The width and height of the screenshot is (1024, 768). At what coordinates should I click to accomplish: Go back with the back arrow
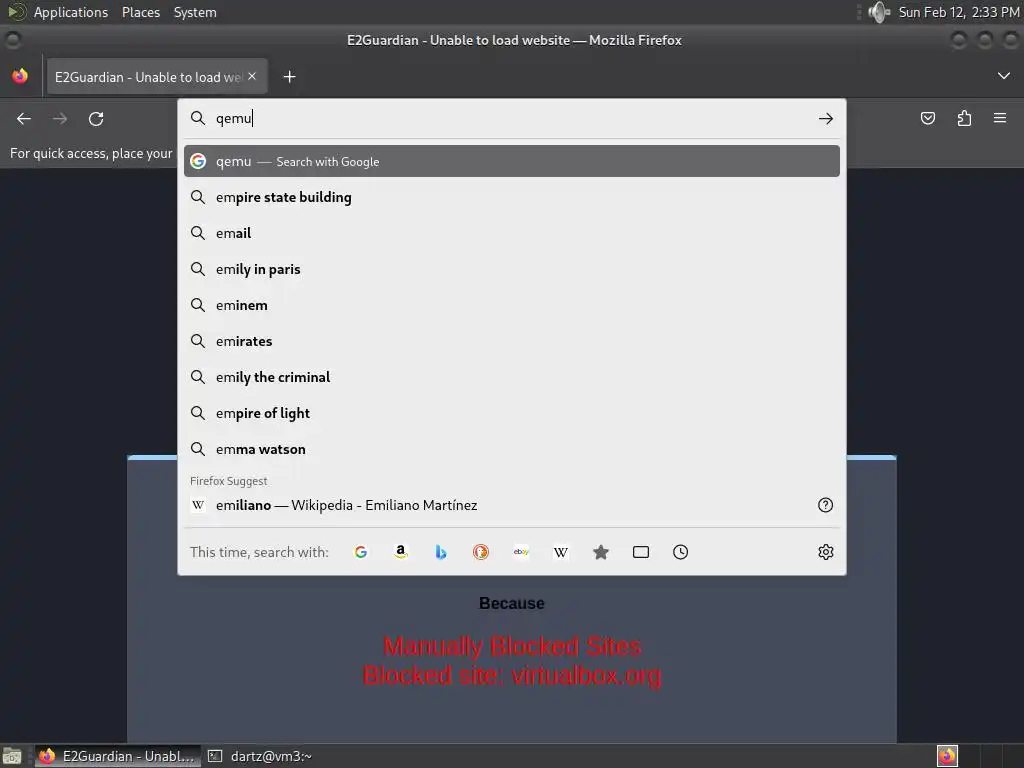(x=24, y=119)
